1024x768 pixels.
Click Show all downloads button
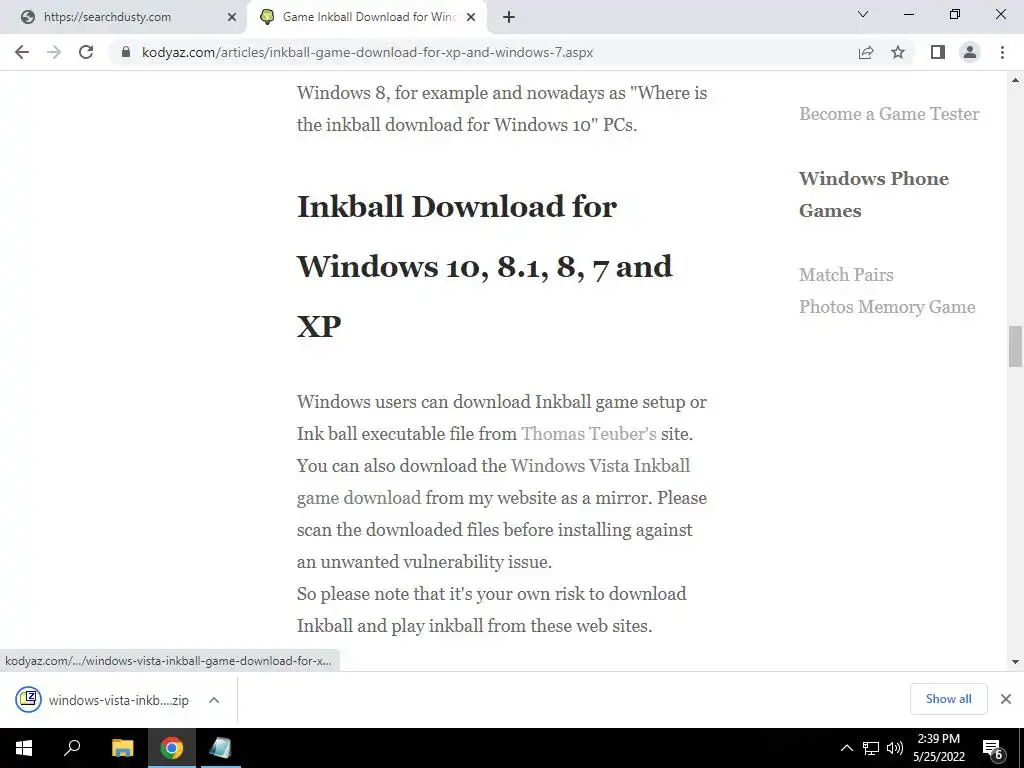pos(948,699)
